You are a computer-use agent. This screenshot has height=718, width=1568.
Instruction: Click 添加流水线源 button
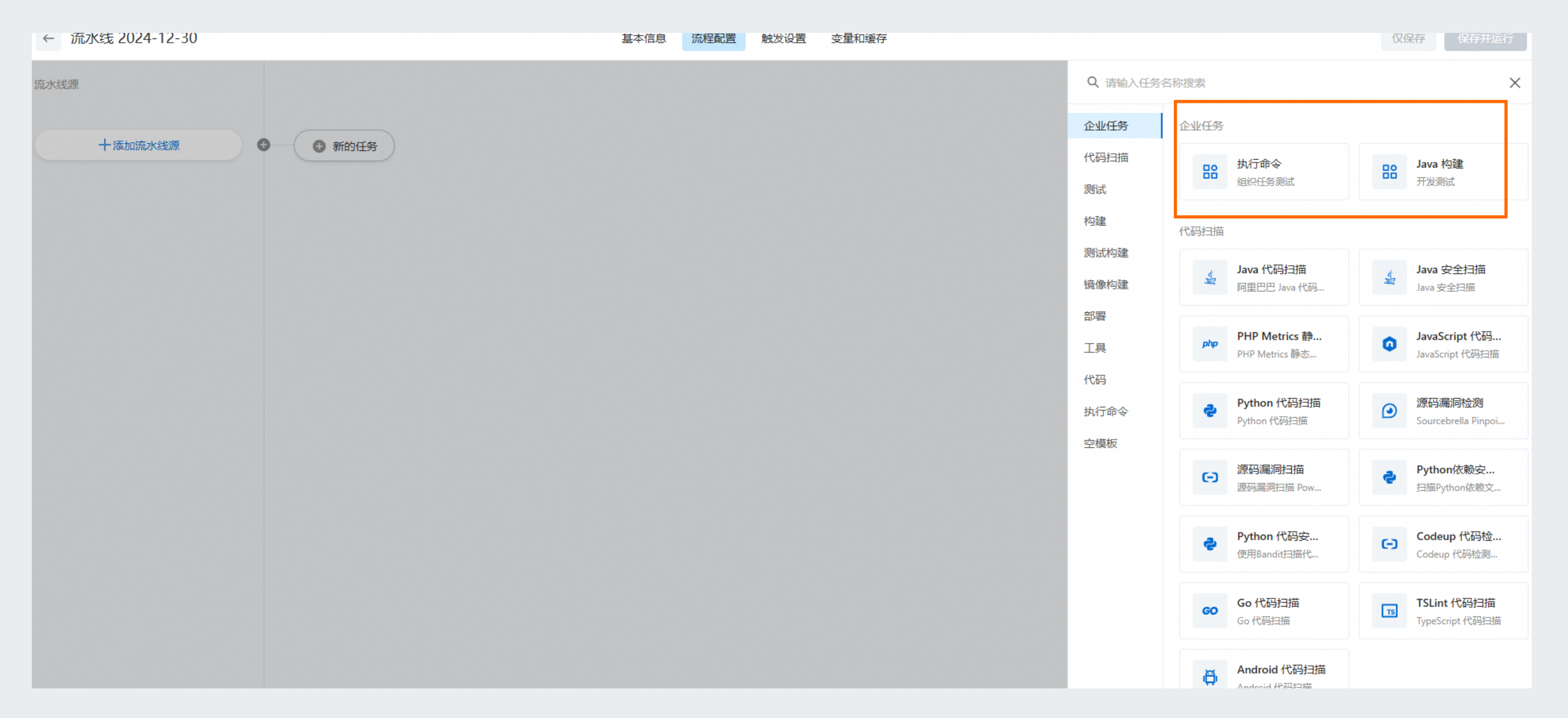coord(139,145)
